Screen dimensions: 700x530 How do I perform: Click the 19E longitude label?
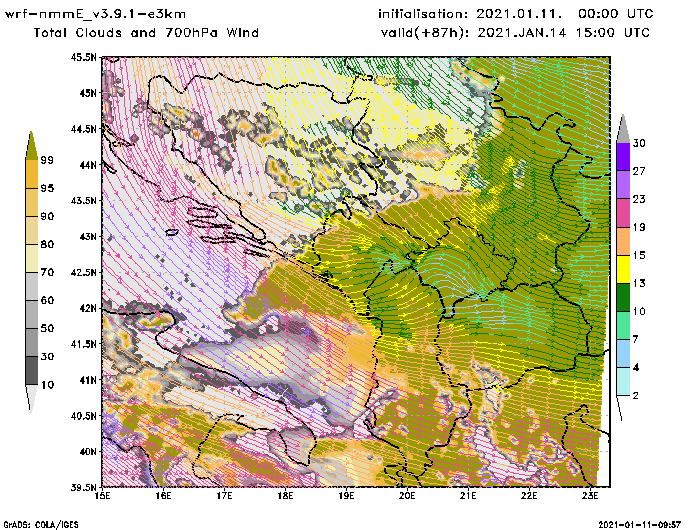pyautogui.click(x=346, y=496)
